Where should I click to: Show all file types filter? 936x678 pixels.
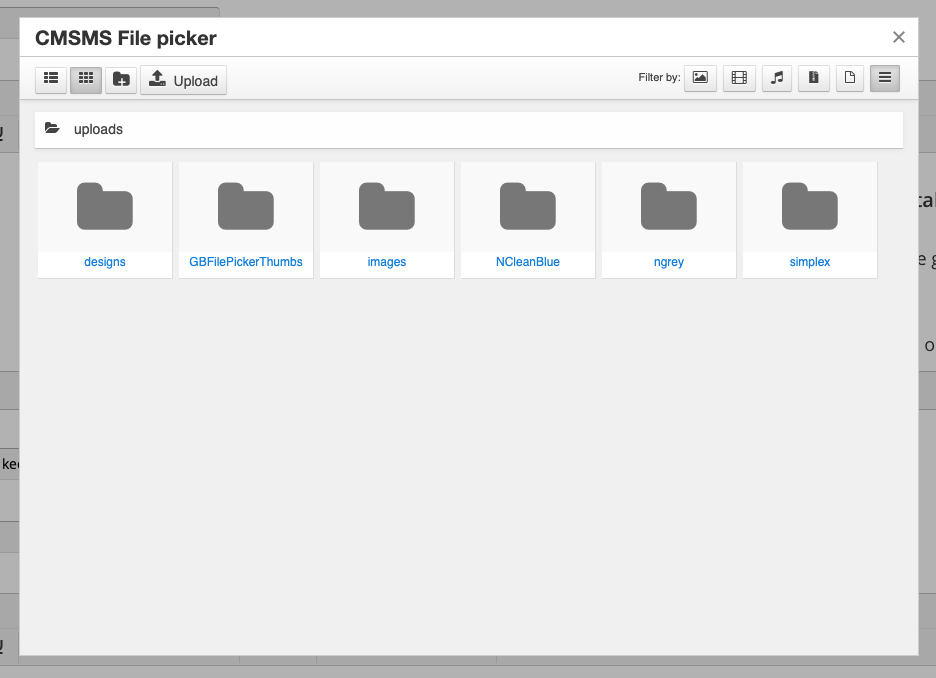tap(885, 78)
